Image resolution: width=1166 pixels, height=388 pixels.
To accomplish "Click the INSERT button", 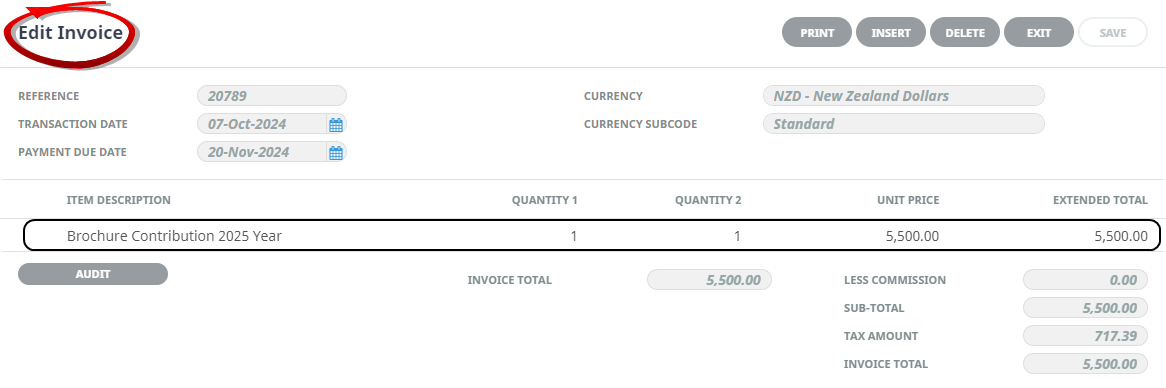I will click(x=891, y=33).
